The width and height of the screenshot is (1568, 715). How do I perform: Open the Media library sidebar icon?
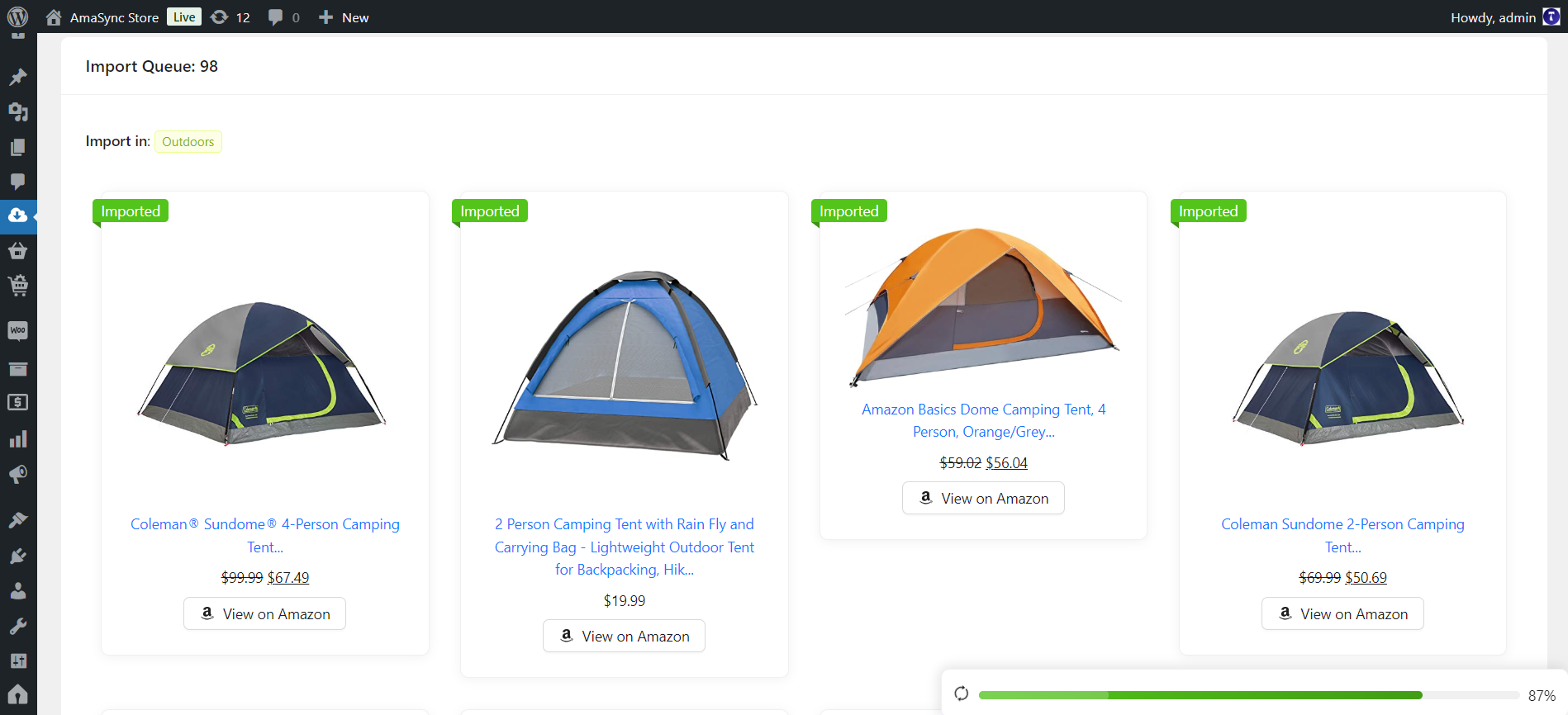click(x=17, y=111)
